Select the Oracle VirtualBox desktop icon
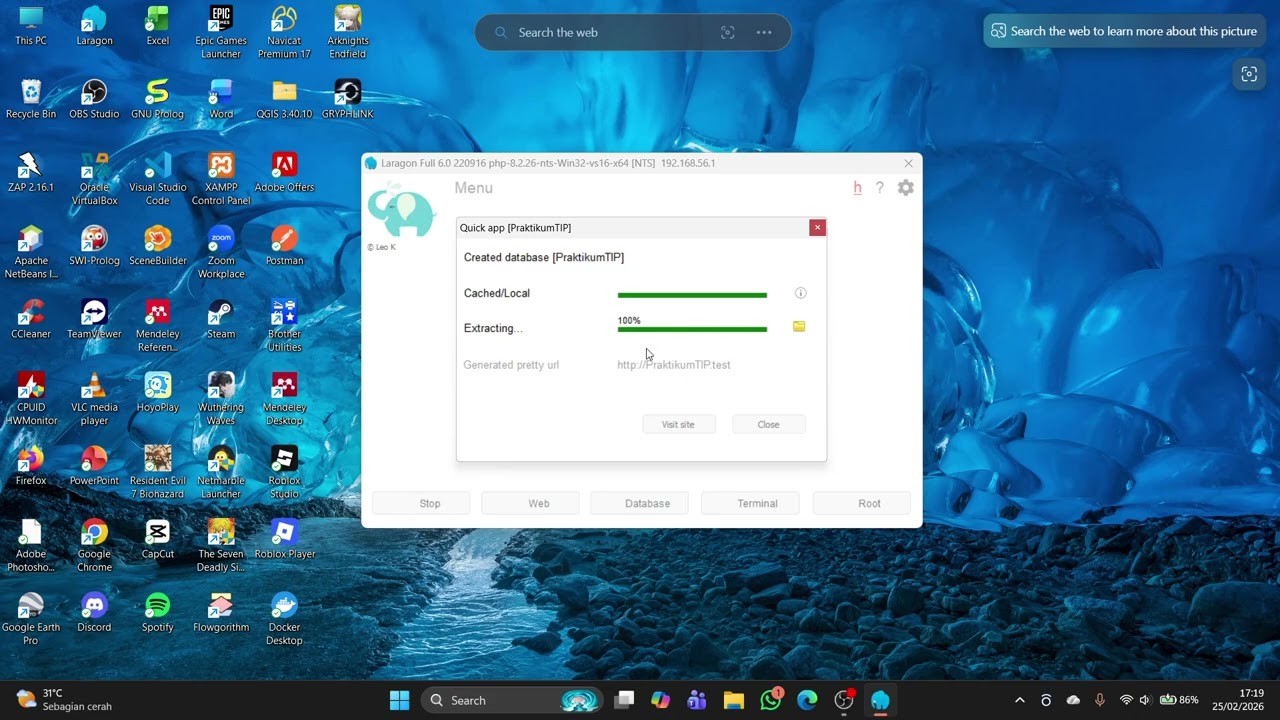The image size is (1280, 720). coord(94,179)
